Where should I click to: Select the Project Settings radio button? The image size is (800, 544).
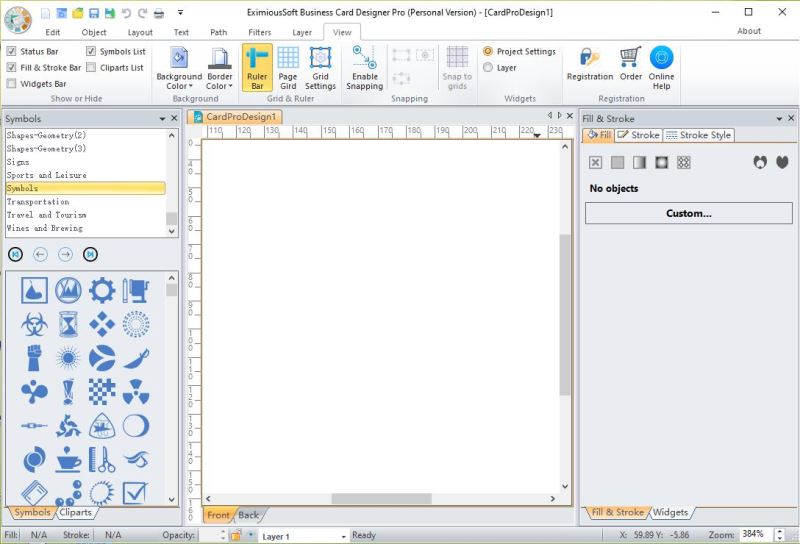tap(488, 52)
